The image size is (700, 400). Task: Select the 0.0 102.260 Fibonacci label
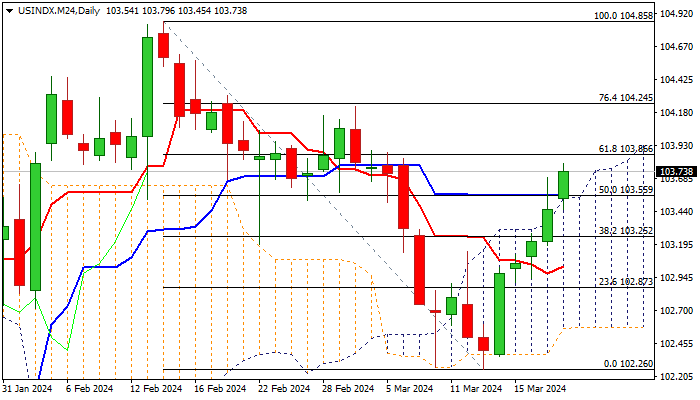pyautogui.click(x=628, y=364)
